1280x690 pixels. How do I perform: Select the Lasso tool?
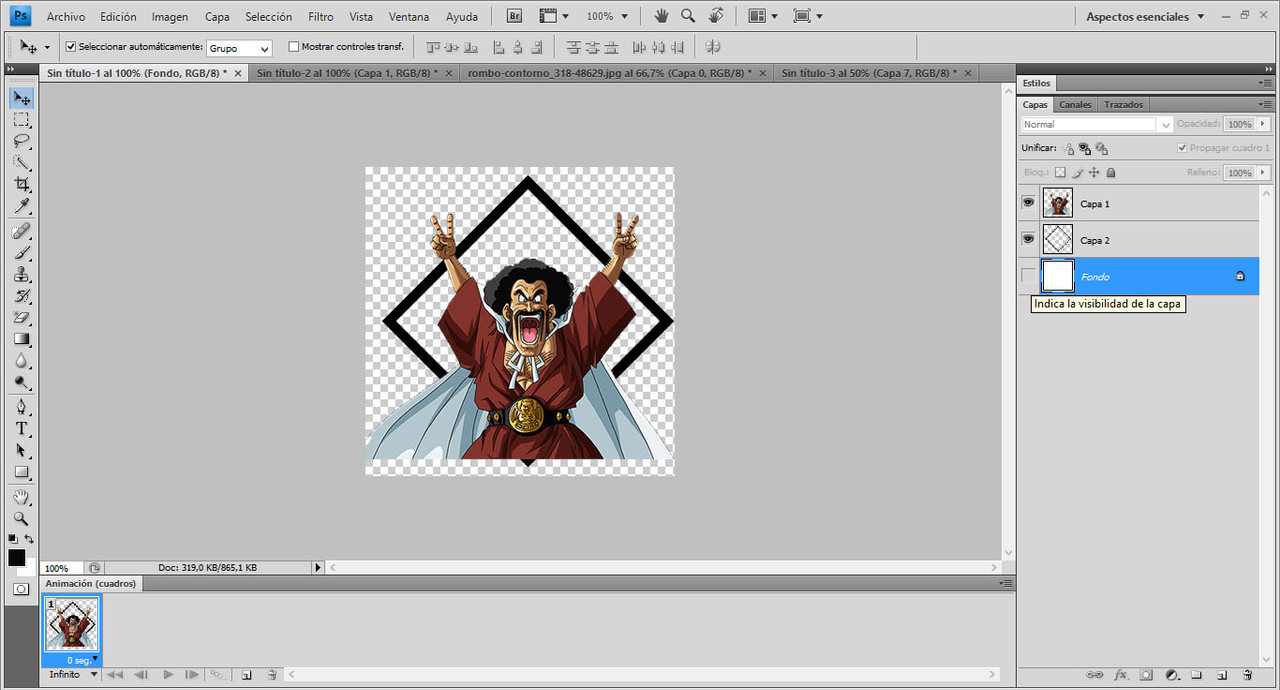21,142
